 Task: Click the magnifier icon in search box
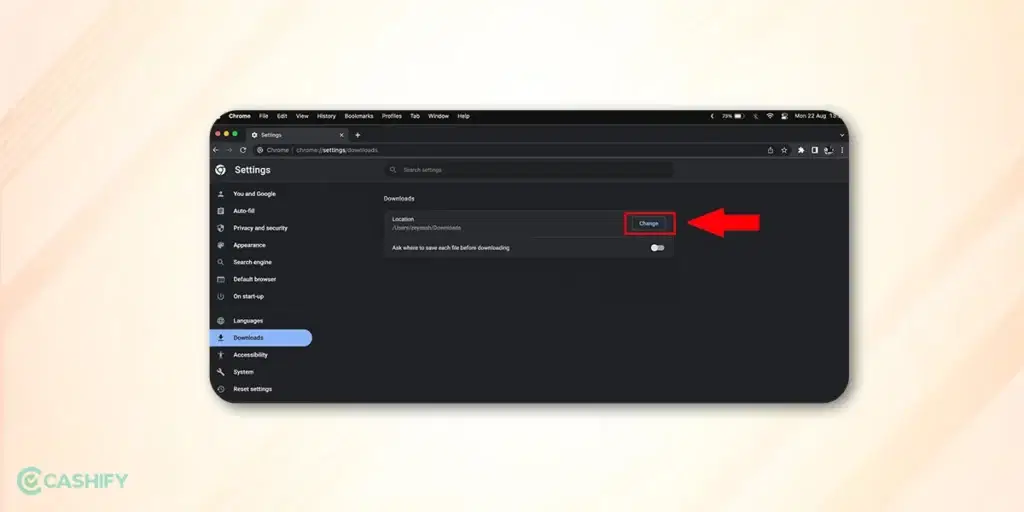[393, 170]
